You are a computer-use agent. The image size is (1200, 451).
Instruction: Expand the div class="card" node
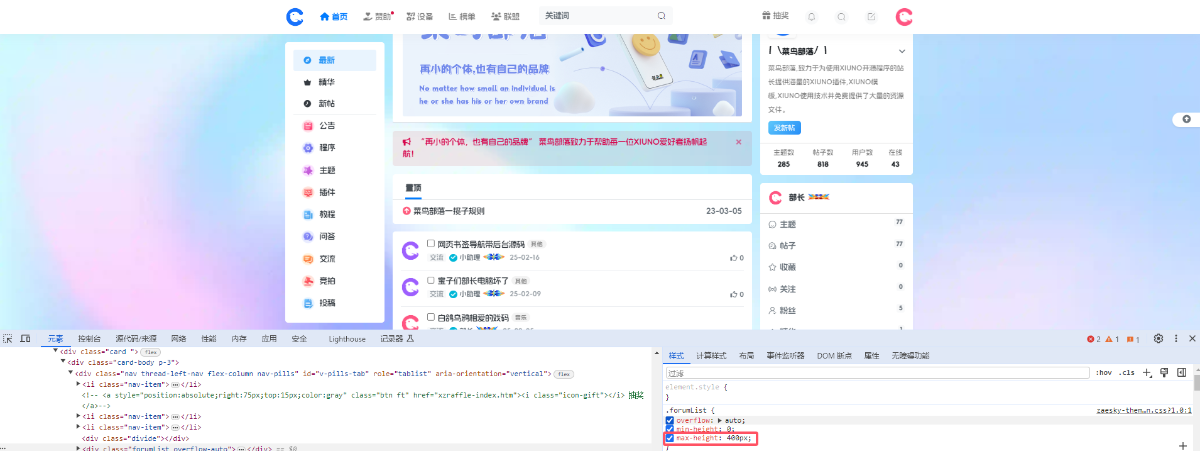56,352
